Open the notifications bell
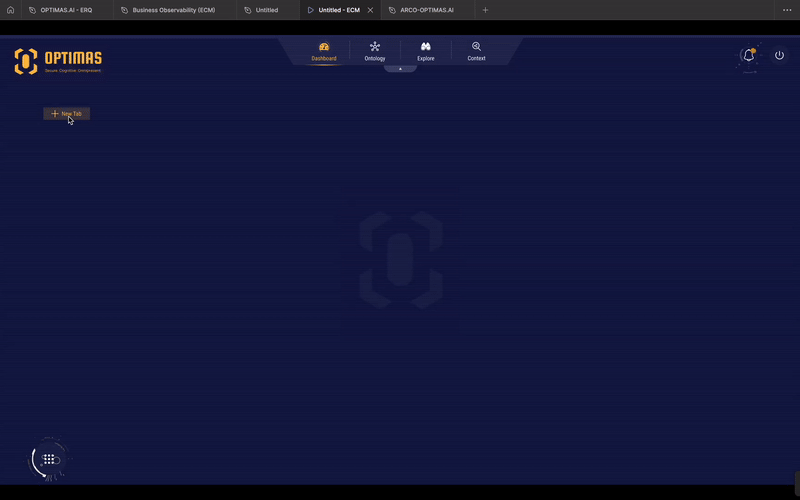Viewport: 800px width, 500px height. tap(748, 55)
